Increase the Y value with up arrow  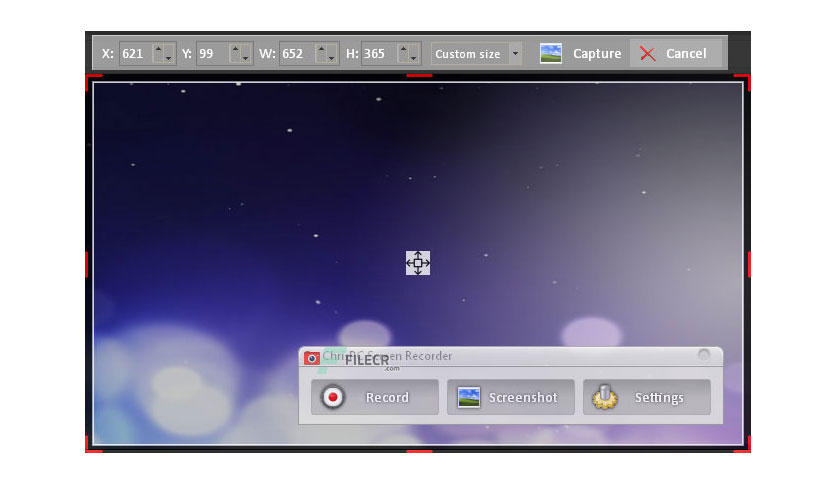pyautogui.click(x=235, y=49)
